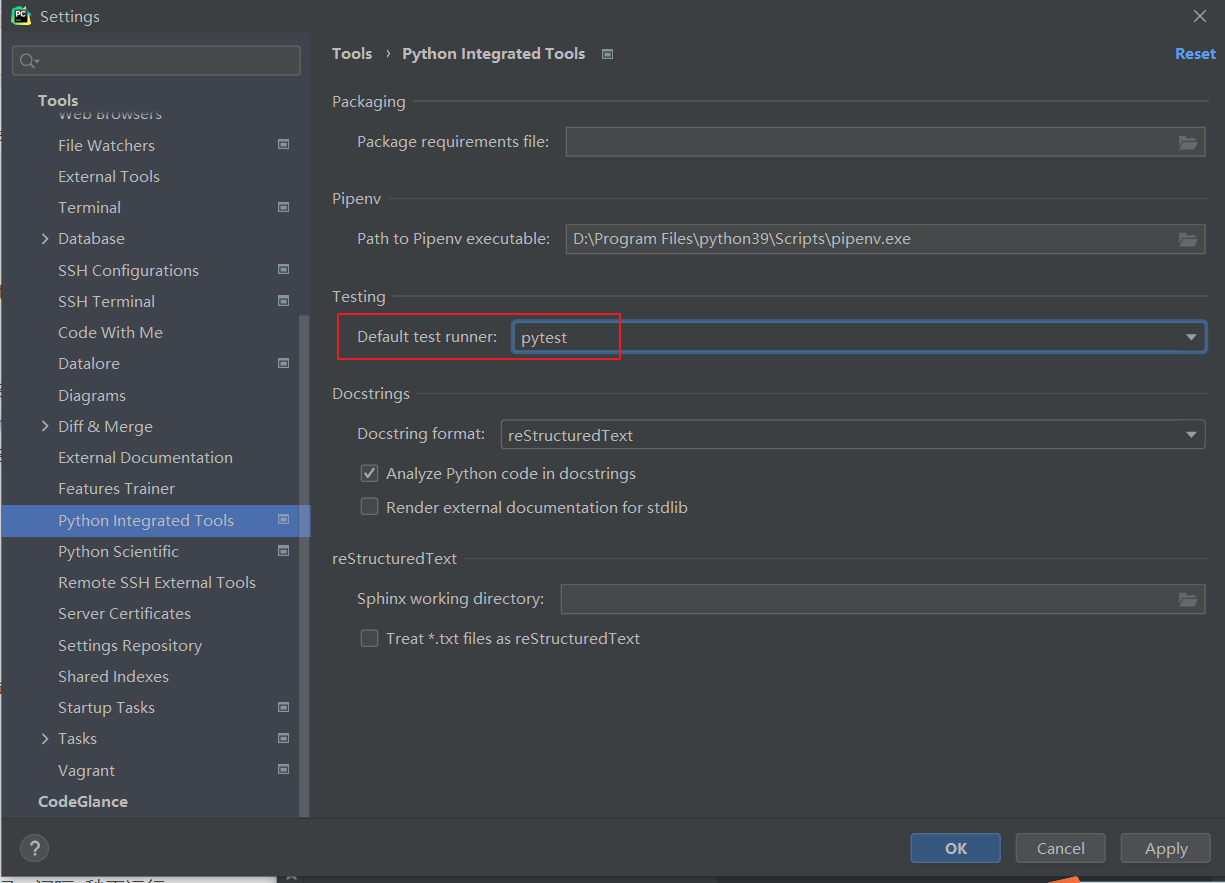Viewport: 1225px width, 883px height.
Task: Expand the Diff & Merge tree node
Action: (x=45, y=426)
